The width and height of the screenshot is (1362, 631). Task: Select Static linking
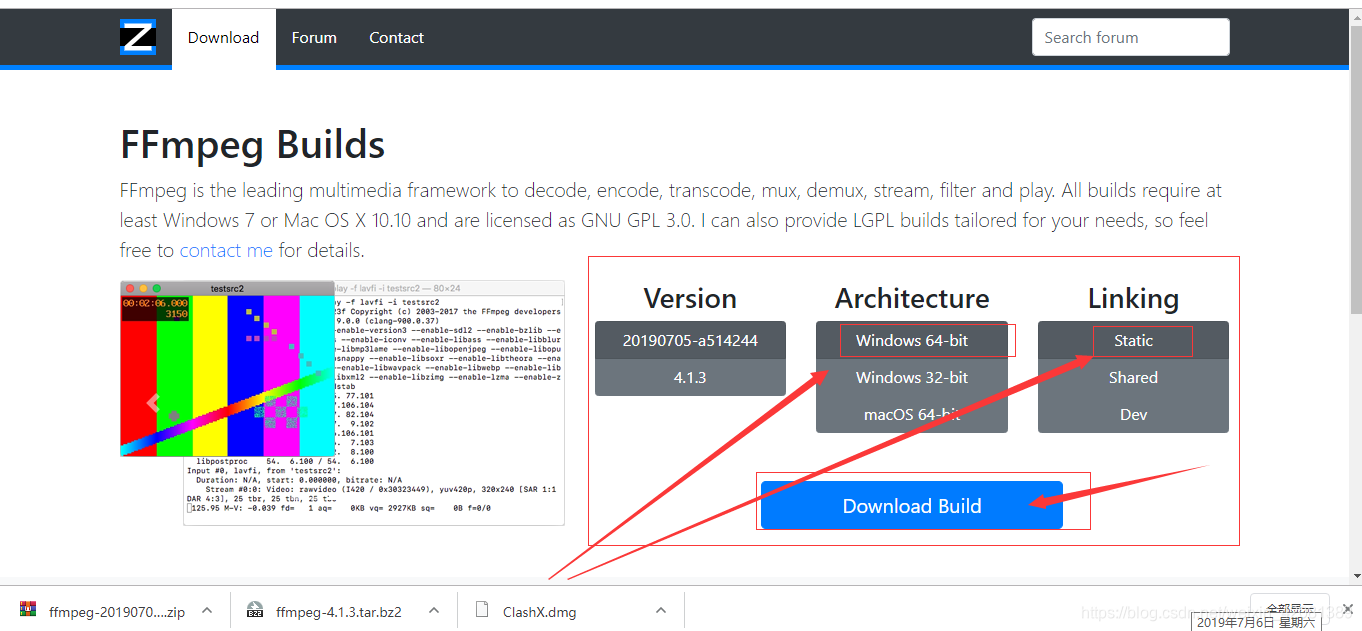point(1133,340)
